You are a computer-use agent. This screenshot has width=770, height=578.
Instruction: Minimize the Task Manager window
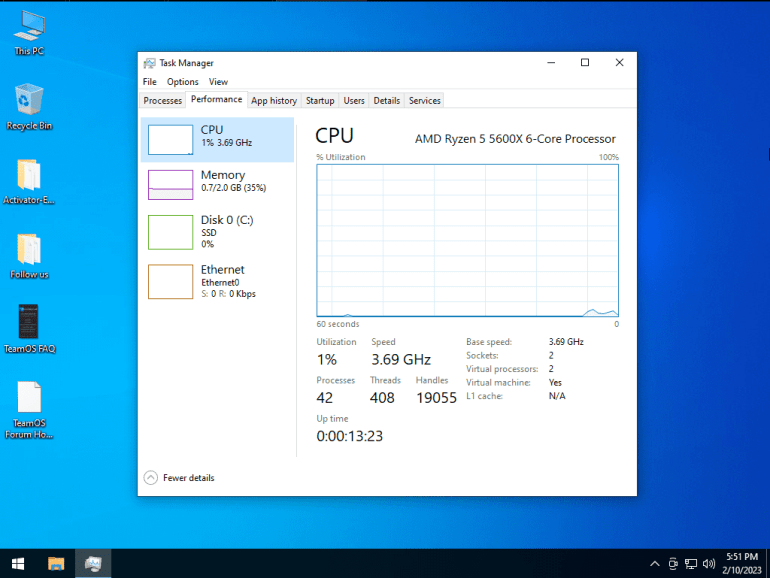coord(551,63)
